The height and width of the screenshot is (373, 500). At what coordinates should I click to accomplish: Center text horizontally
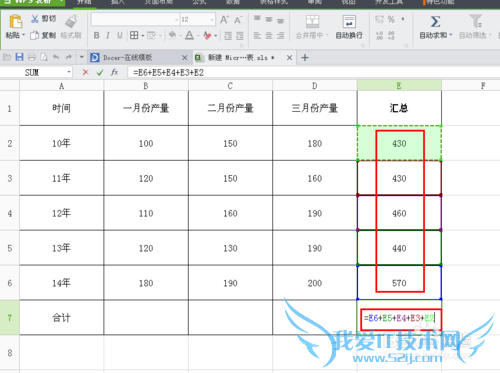tap(269, 35)
